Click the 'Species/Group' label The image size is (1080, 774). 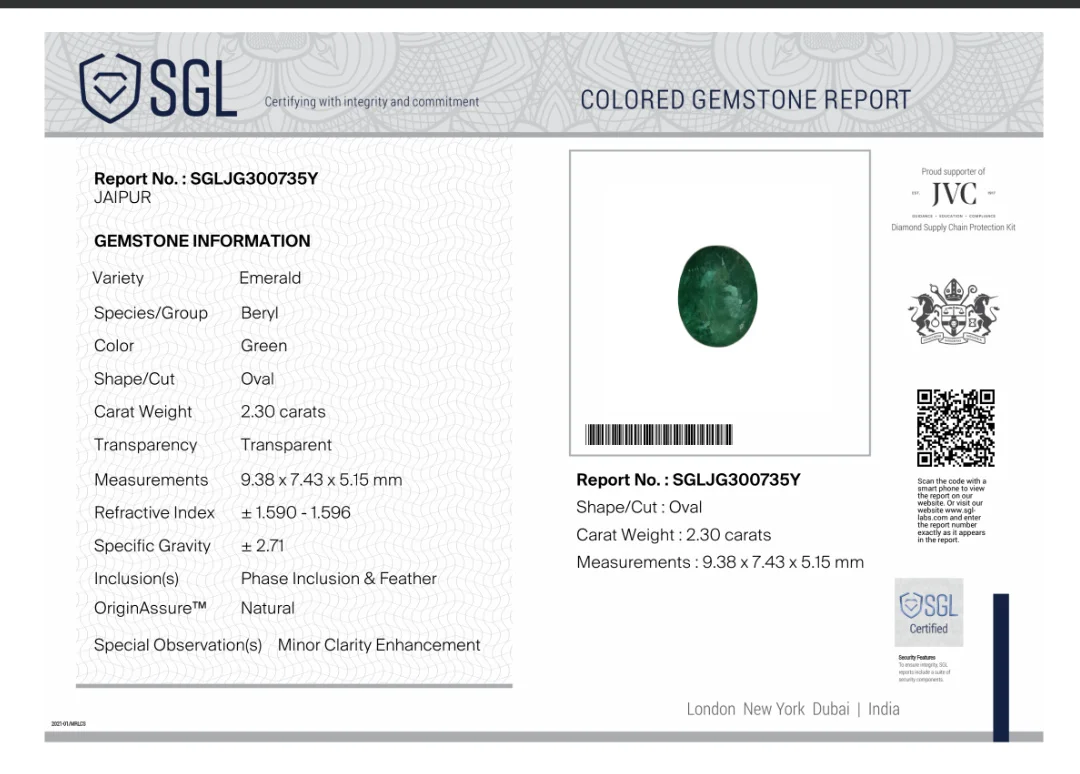coord(151,313)
